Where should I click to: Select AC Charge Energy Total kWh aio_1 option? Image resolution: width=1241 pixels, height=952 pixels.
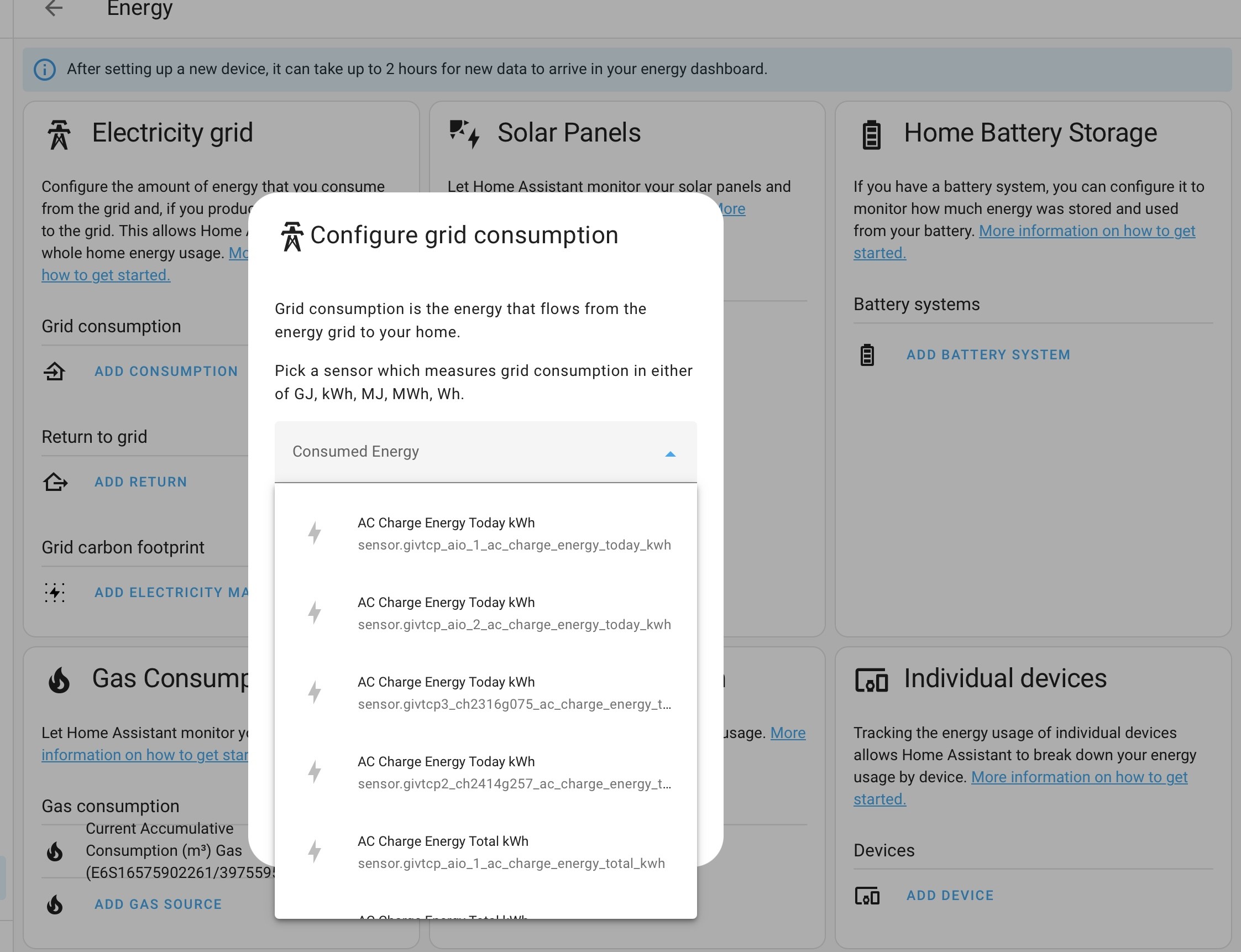click(x=486, y=852)
